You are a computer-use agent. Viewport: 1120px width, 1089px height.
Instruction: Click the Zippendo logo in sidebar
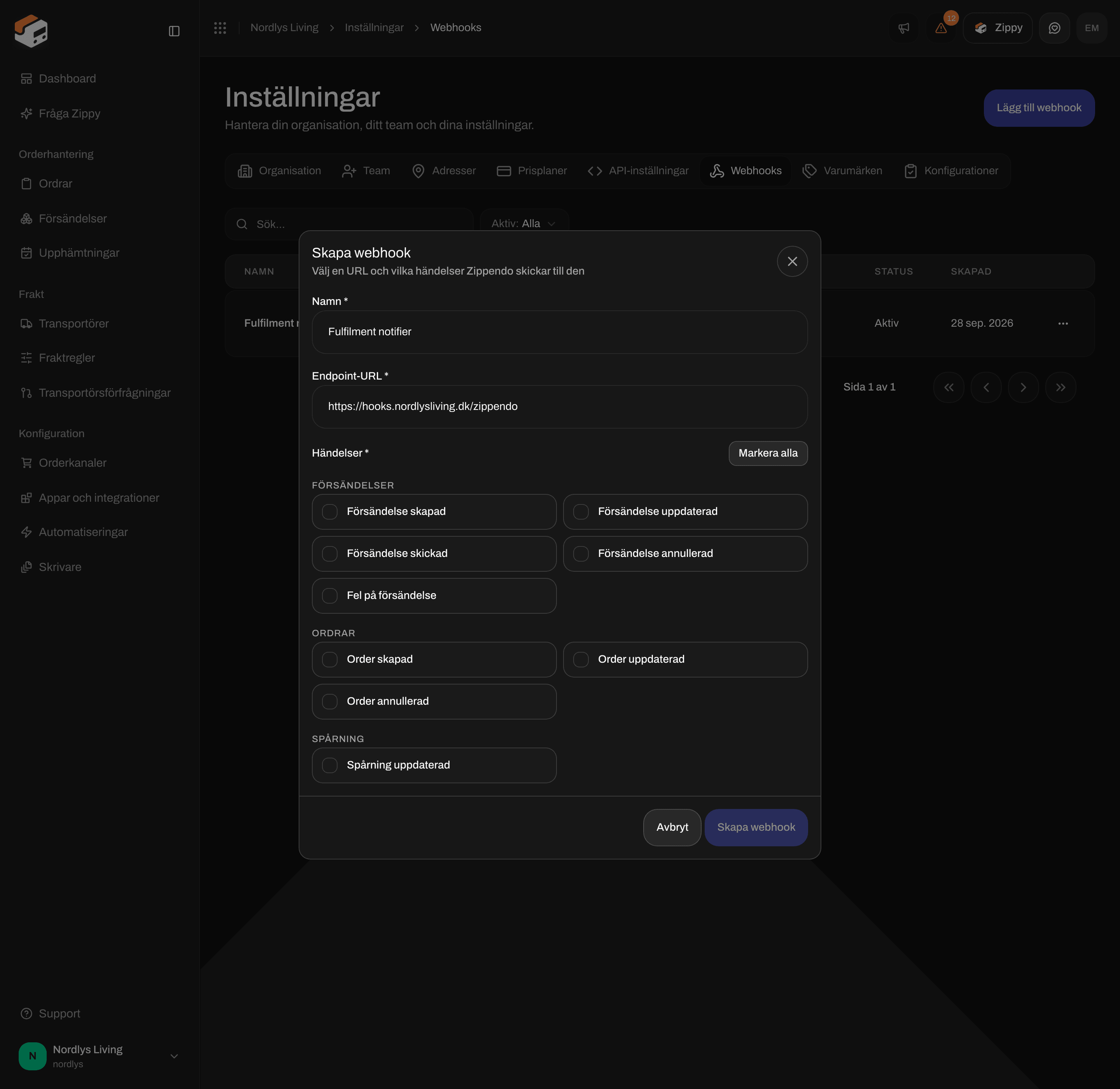[x=31, y=31]
